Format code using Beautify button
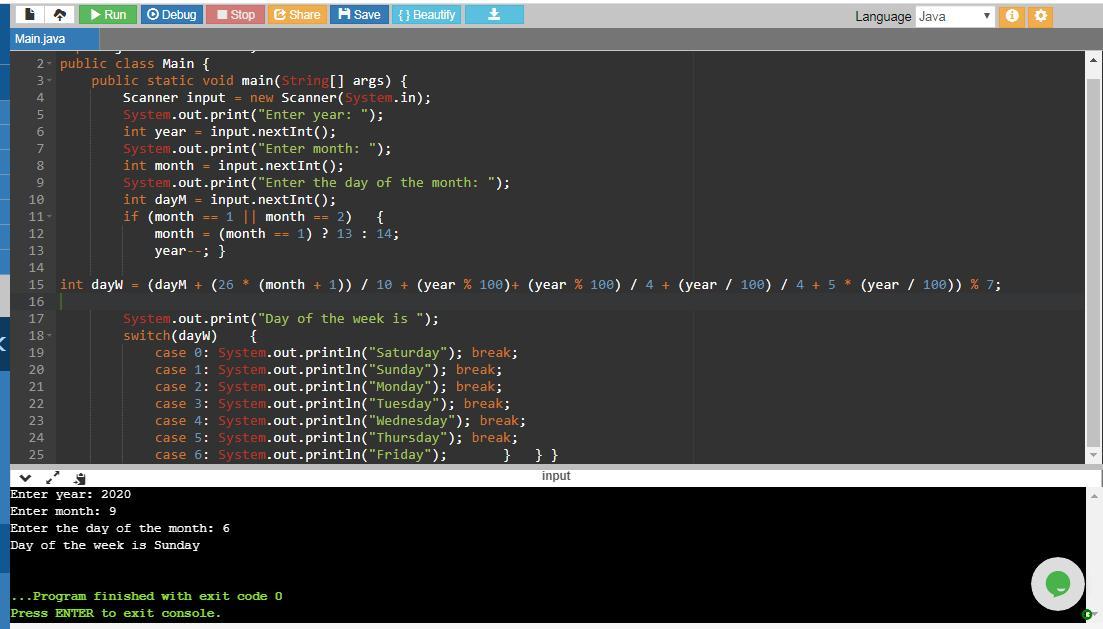The width and height of the screenshot is (1103, 629). point(426,15)
